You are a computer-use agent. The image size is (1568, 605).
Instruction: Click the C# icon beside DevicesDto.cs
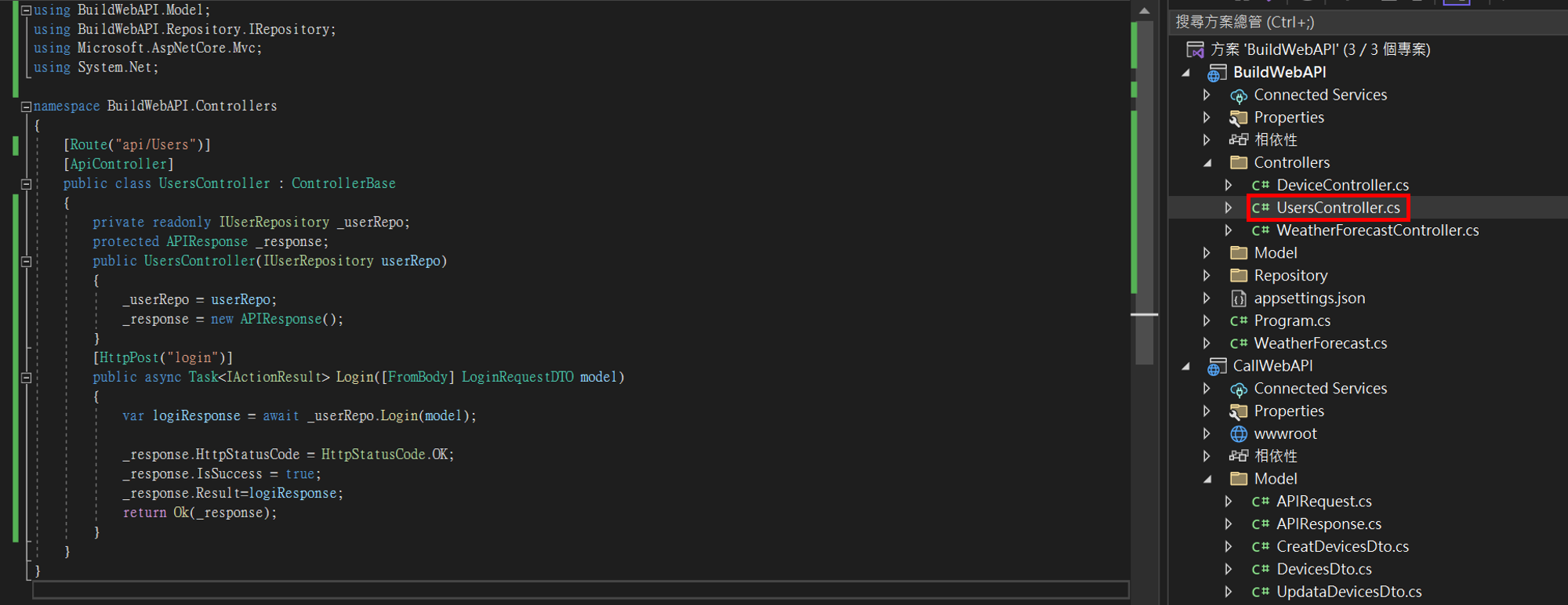click(x=1261, y=570)
